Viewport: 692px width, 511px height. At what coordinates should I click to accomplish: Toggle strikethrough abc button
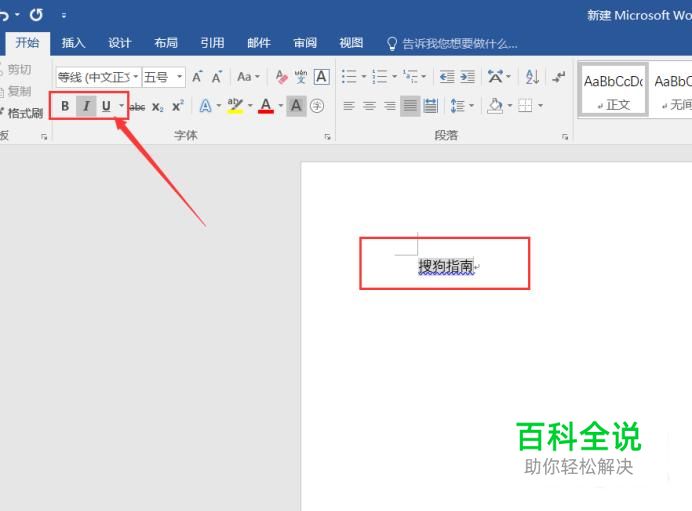click(137, 107)
